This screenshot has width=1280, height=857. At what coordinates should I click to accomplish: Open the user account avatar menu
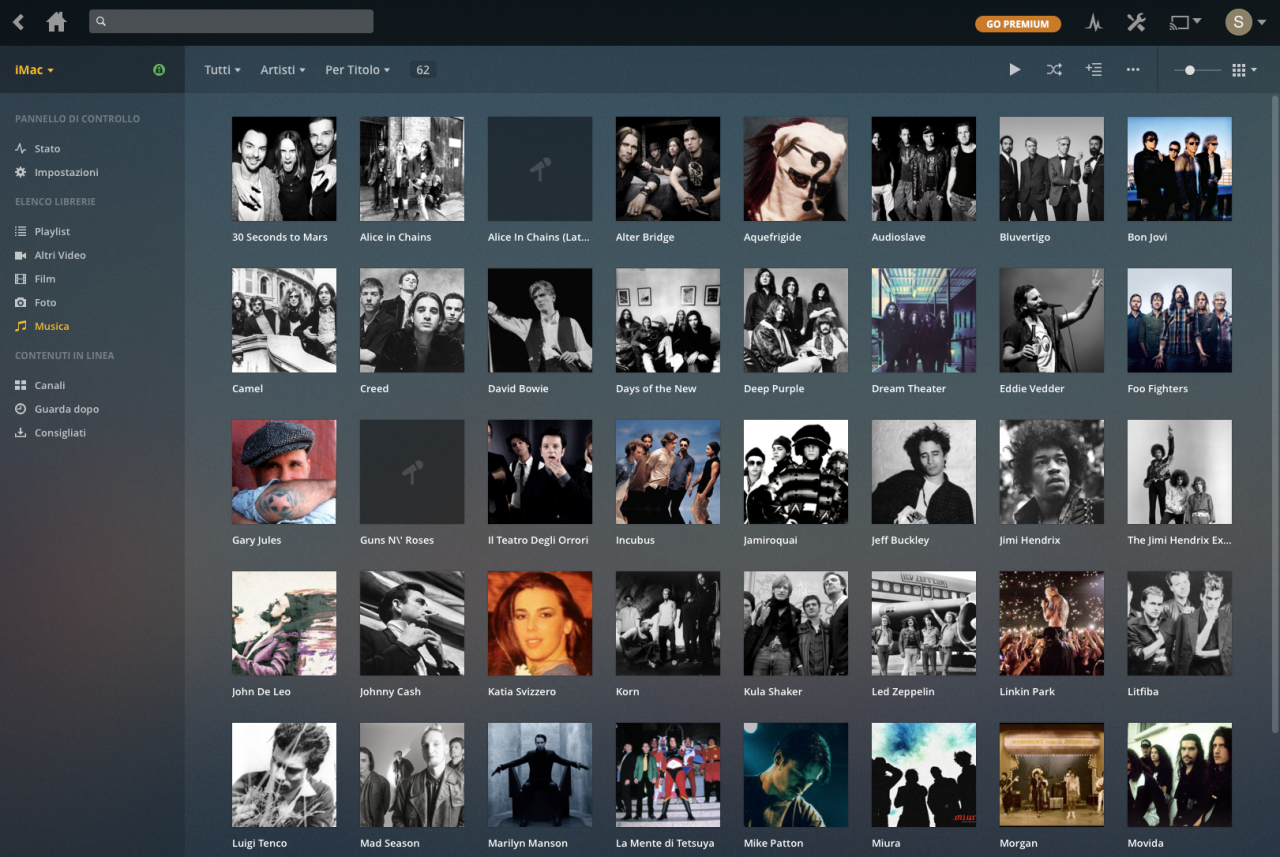click(x=1245, y=22)
